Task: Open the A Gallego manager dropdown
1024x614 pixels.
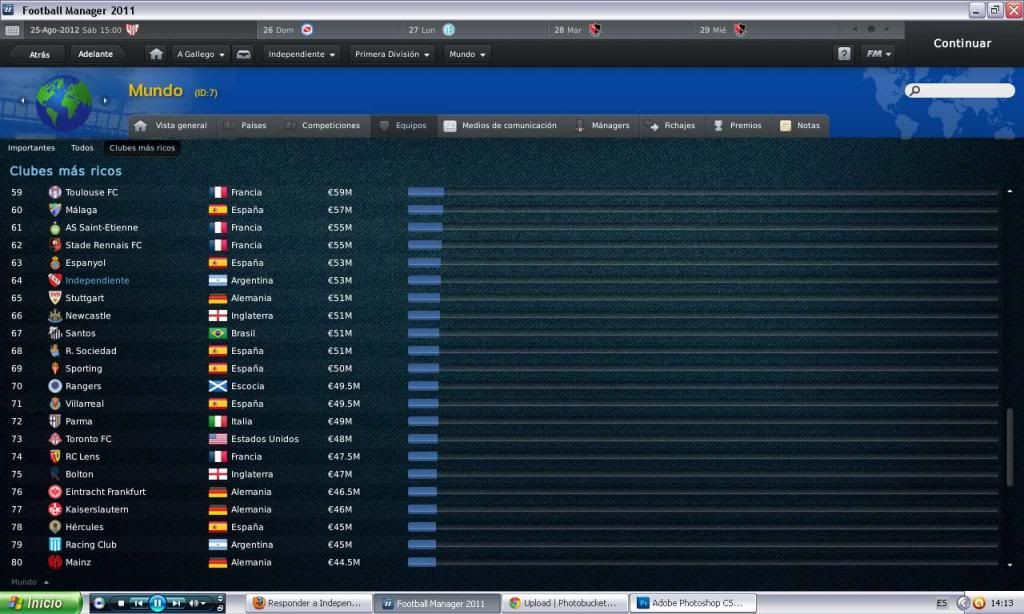Action: (x=200, y=54)
